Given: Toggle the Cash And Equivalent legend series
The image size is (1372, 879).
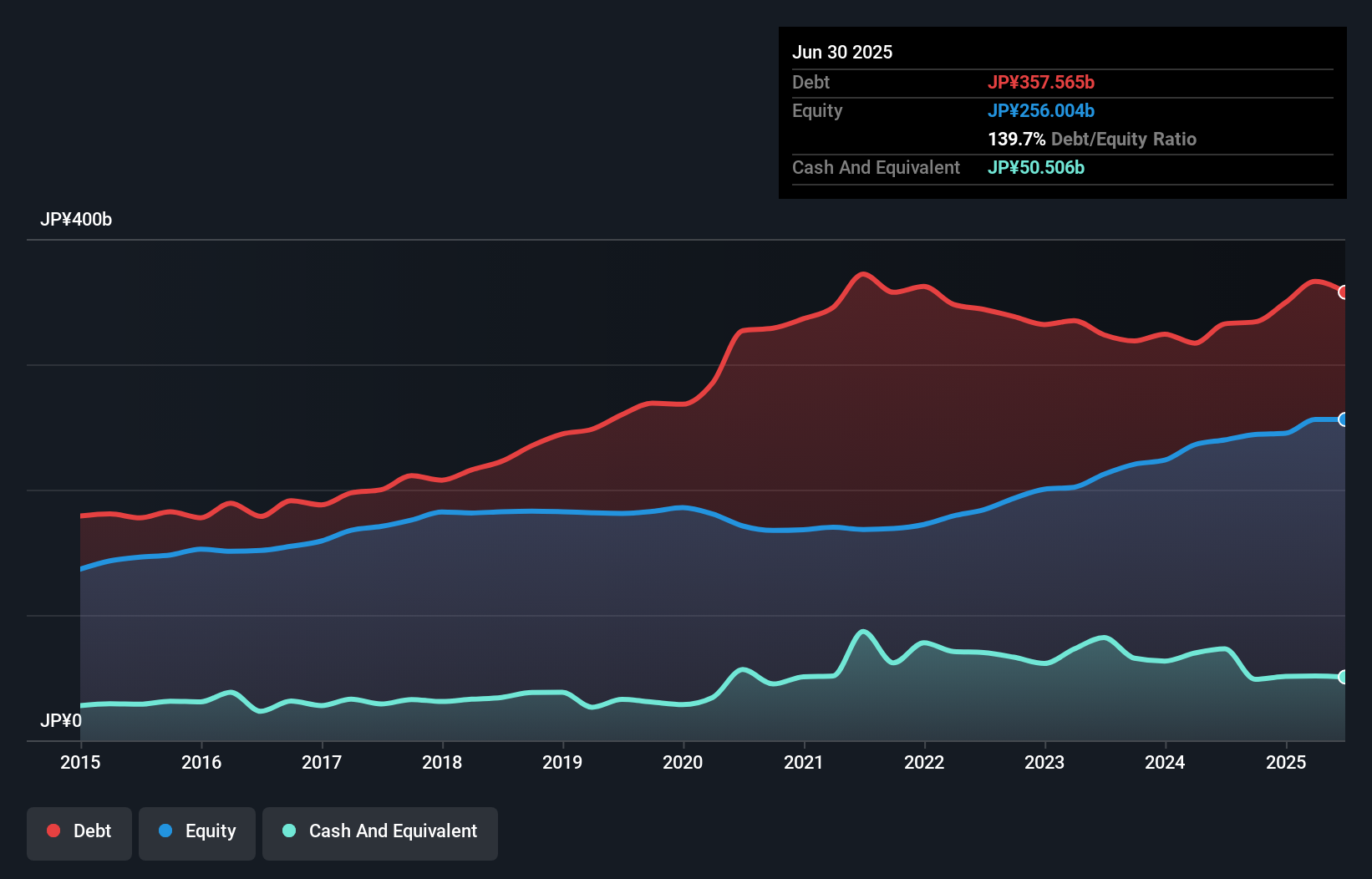Looking at the screenshot, I should tap(380, 831).
